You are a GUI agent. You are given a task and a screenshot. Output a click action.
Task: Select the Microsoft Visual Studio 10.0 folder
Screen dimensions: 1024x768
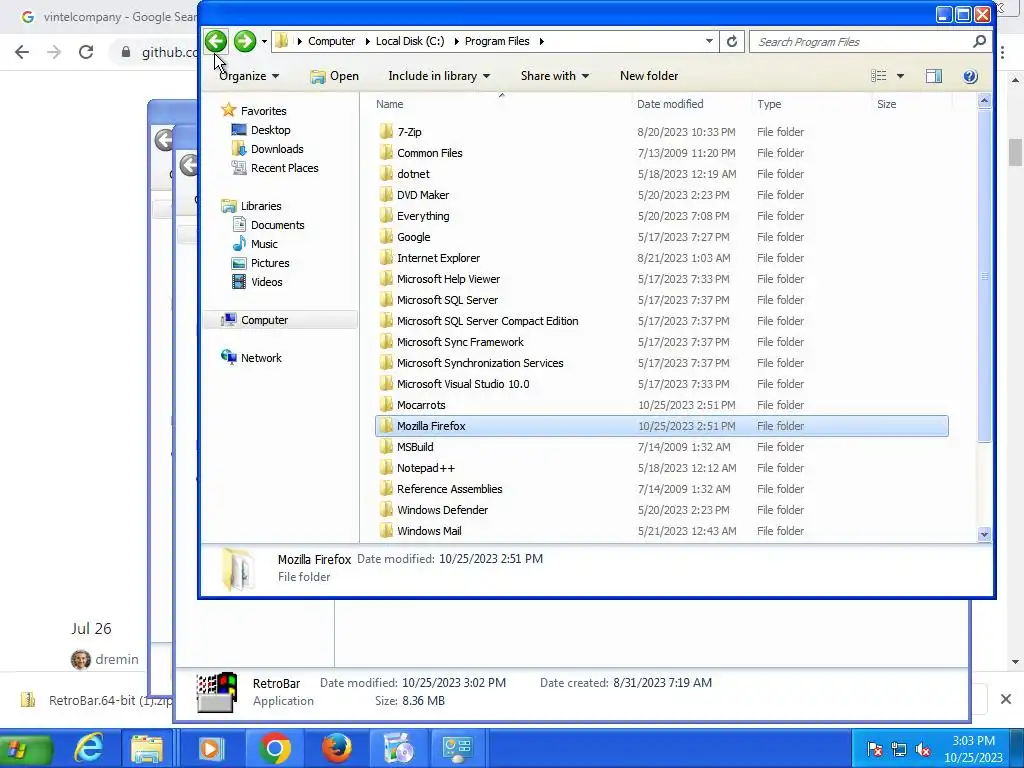pyautogui.click(x=462, y=384)
